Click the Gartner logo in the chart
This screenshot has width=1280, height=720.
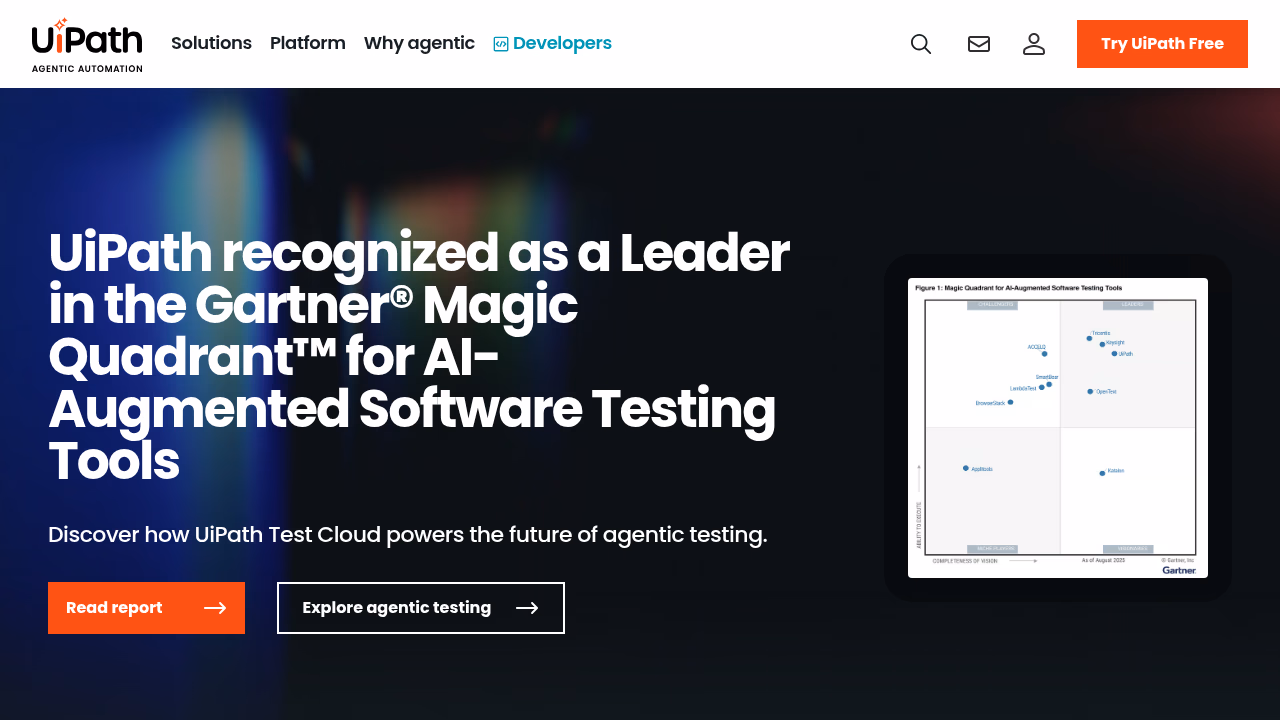coord(1179,570)
